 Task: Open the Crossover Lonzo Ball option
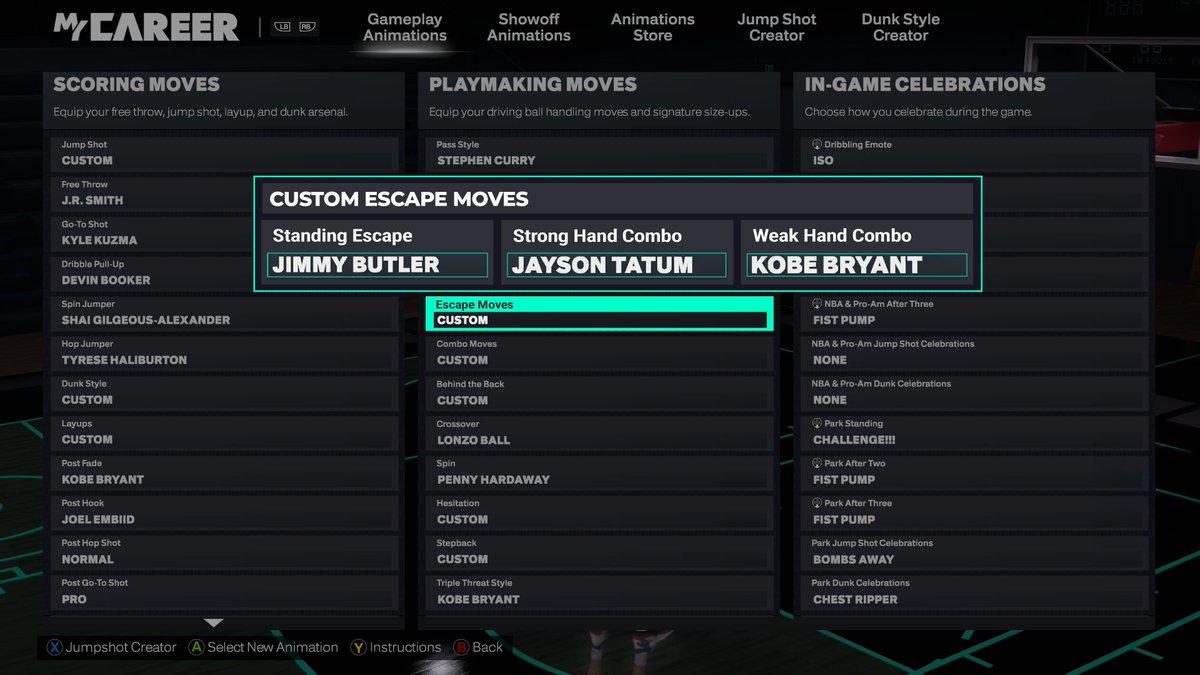pos(600,432)
